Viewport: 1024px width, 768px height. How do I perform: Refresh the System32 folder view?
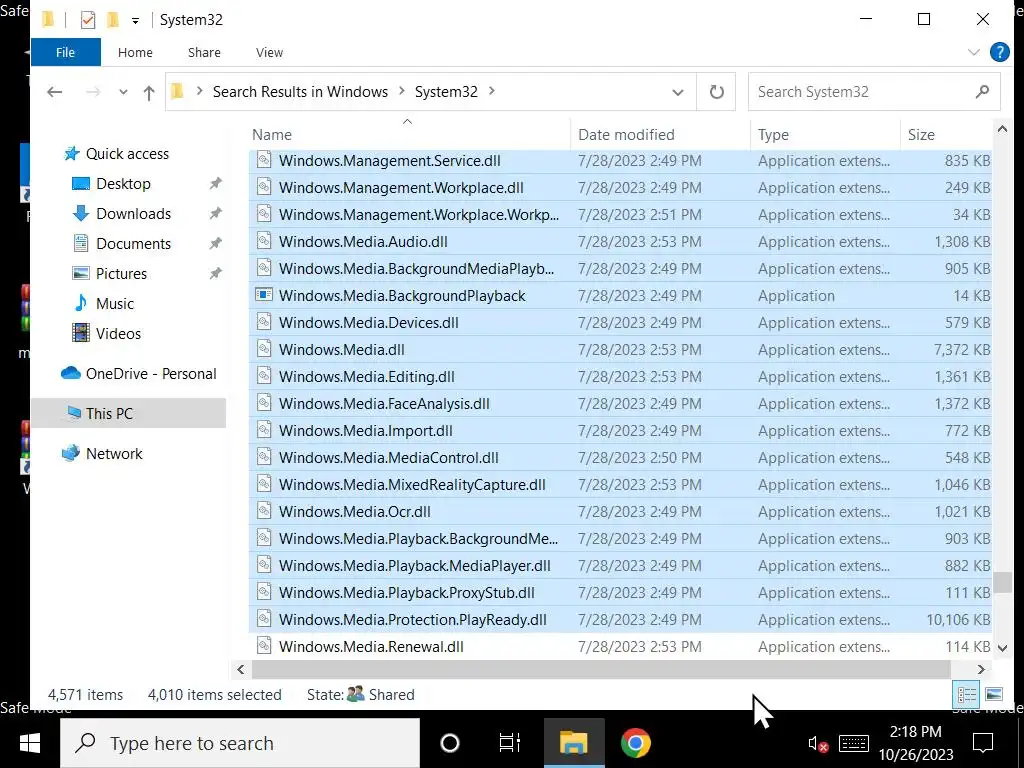click(716, 92)
